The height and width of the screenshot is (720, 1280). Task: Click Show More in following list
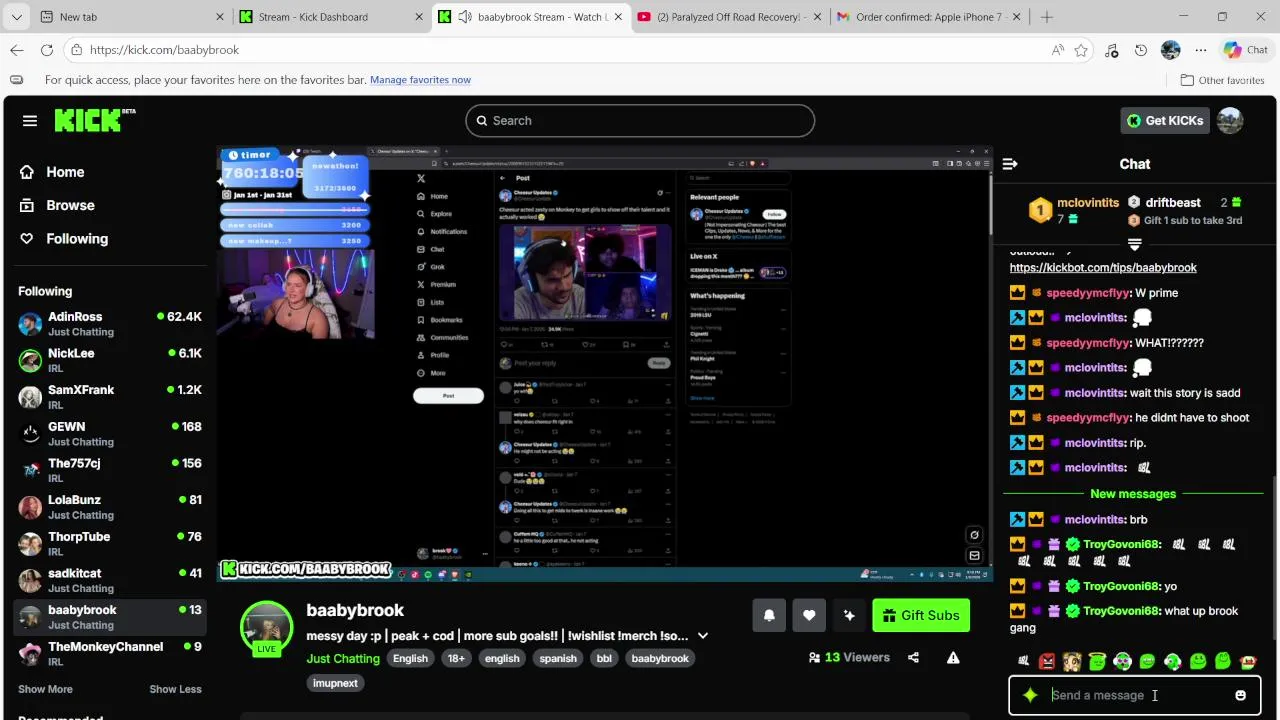(45, 689)
